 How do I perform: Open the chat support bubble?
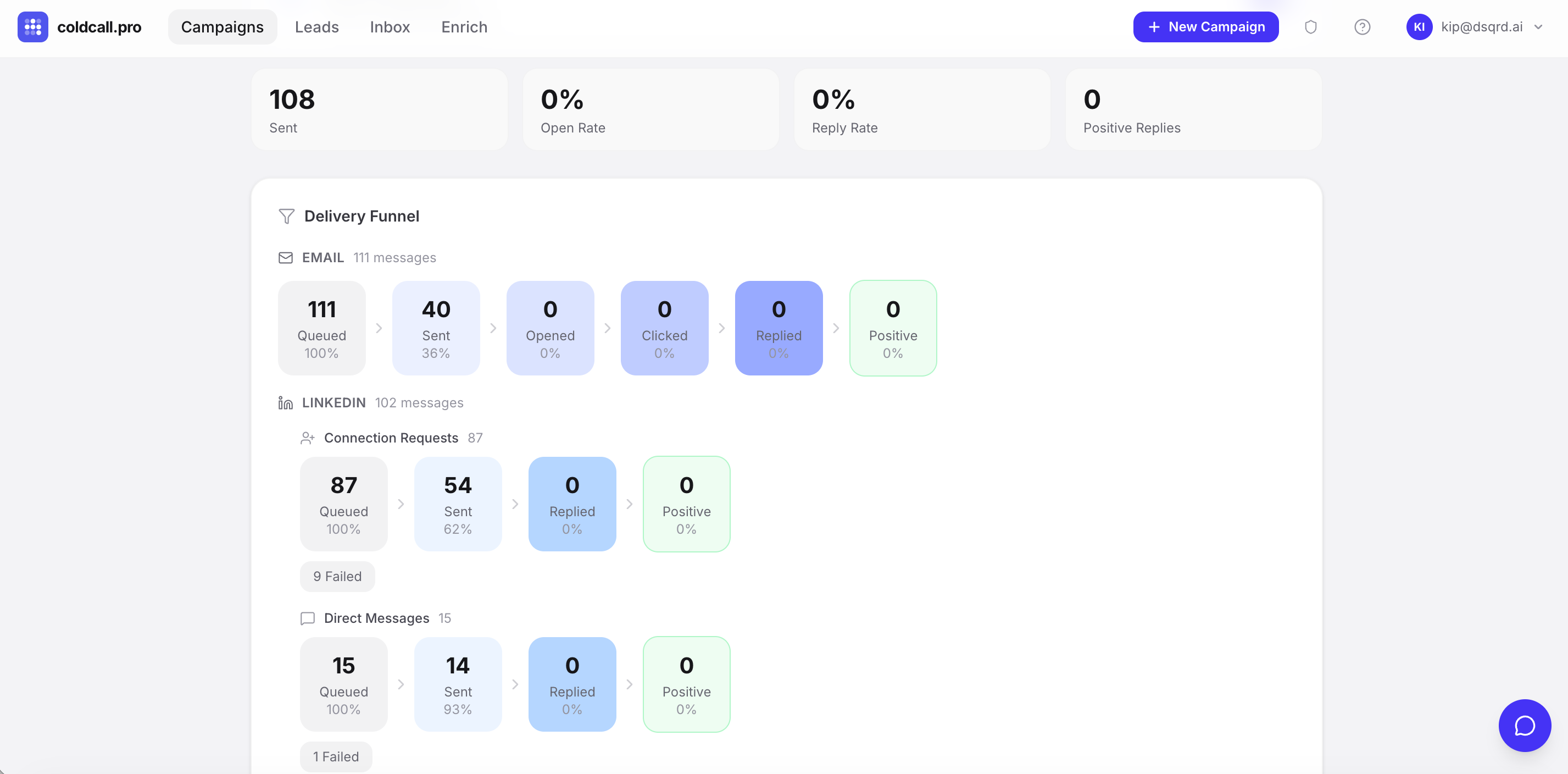click(x=1524, y=725)
